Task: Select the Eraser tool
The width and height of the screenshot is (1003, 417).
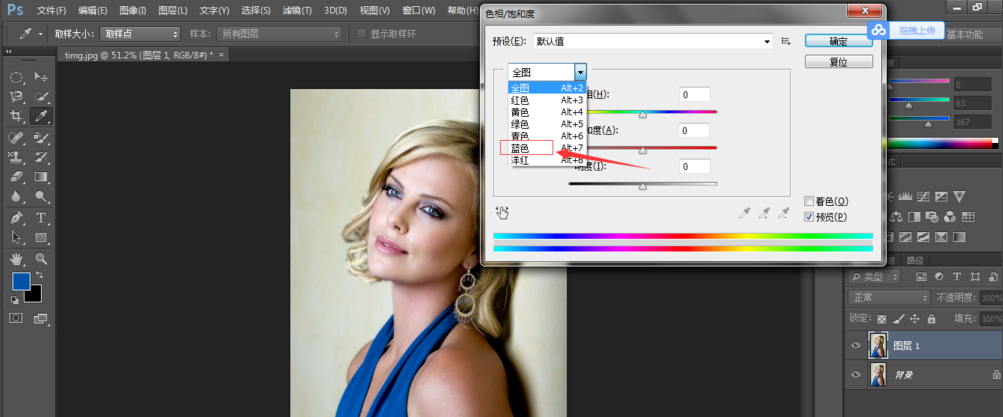Action: (x=16, y=177)
